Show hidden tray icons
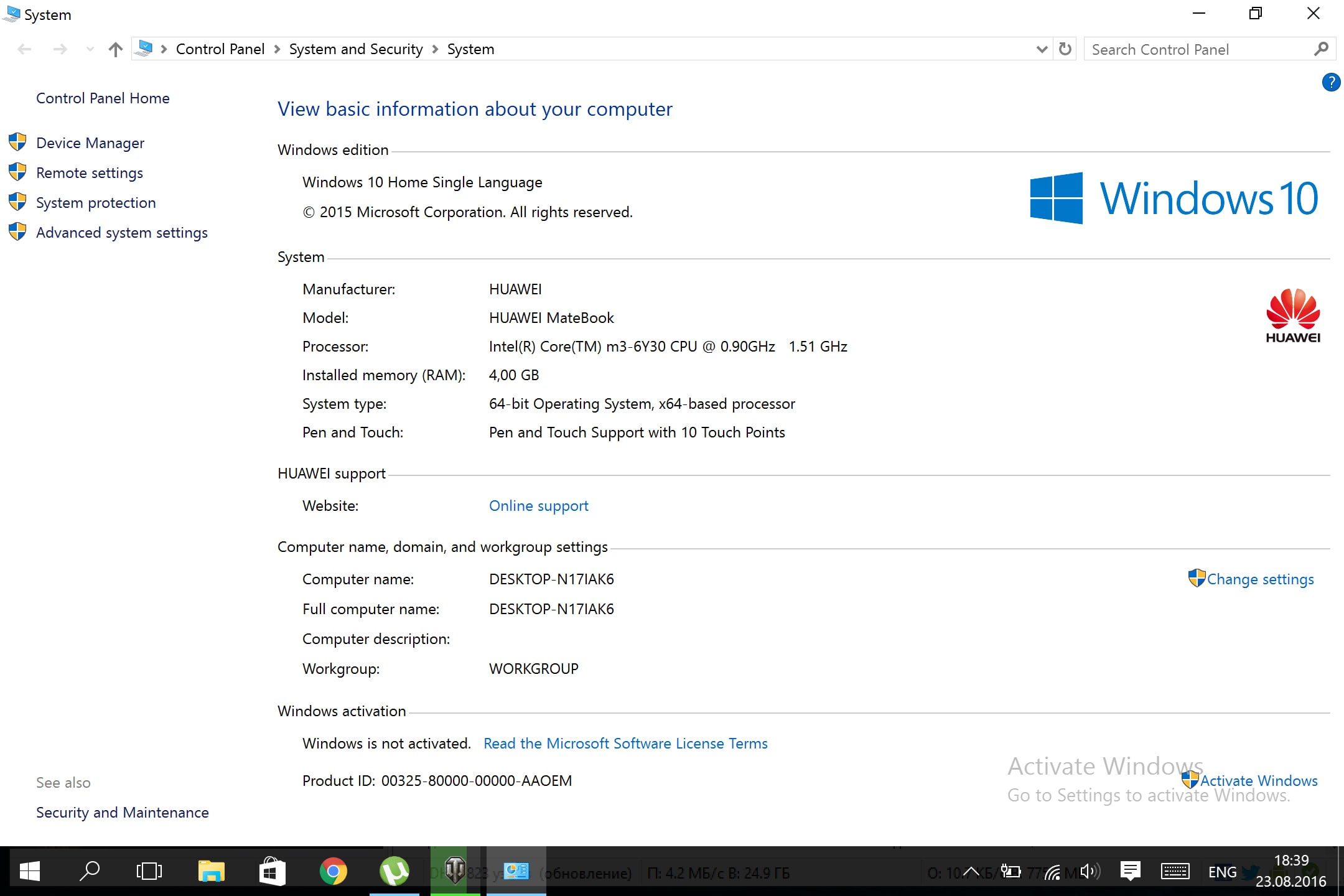 pos(971,872)
